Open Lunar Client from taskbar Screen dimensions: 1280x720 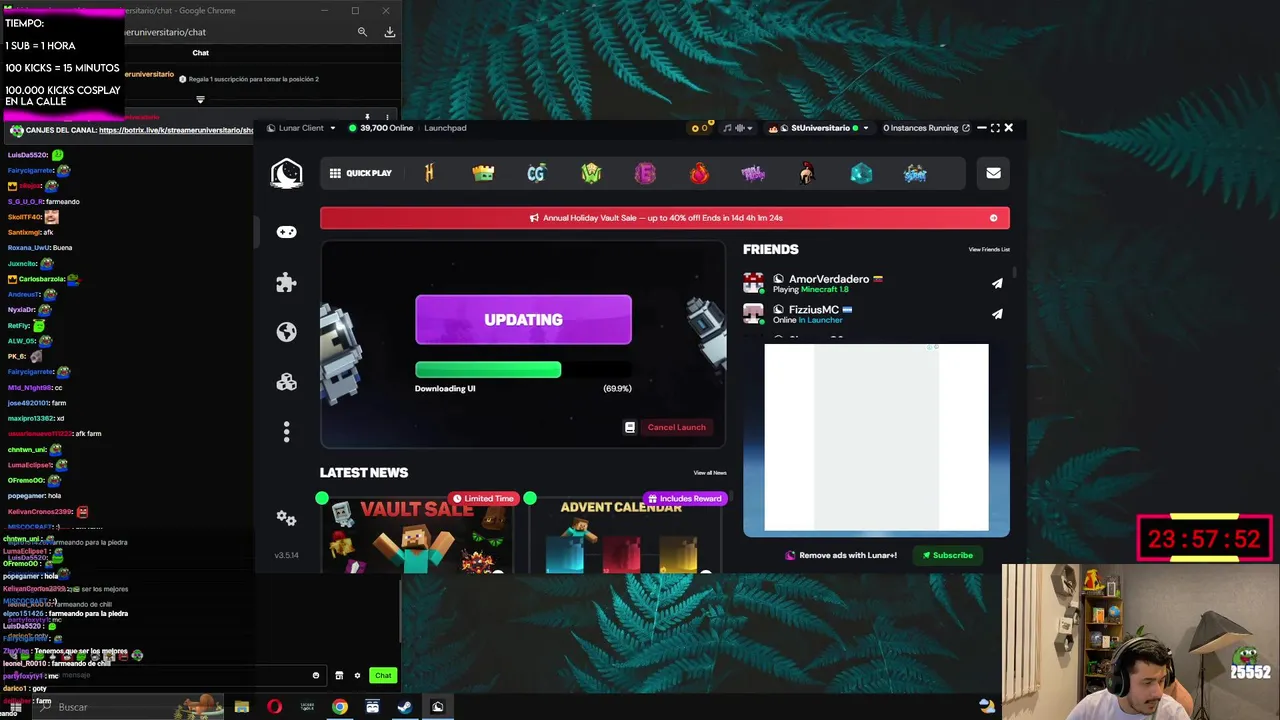[x=437, y=707]
